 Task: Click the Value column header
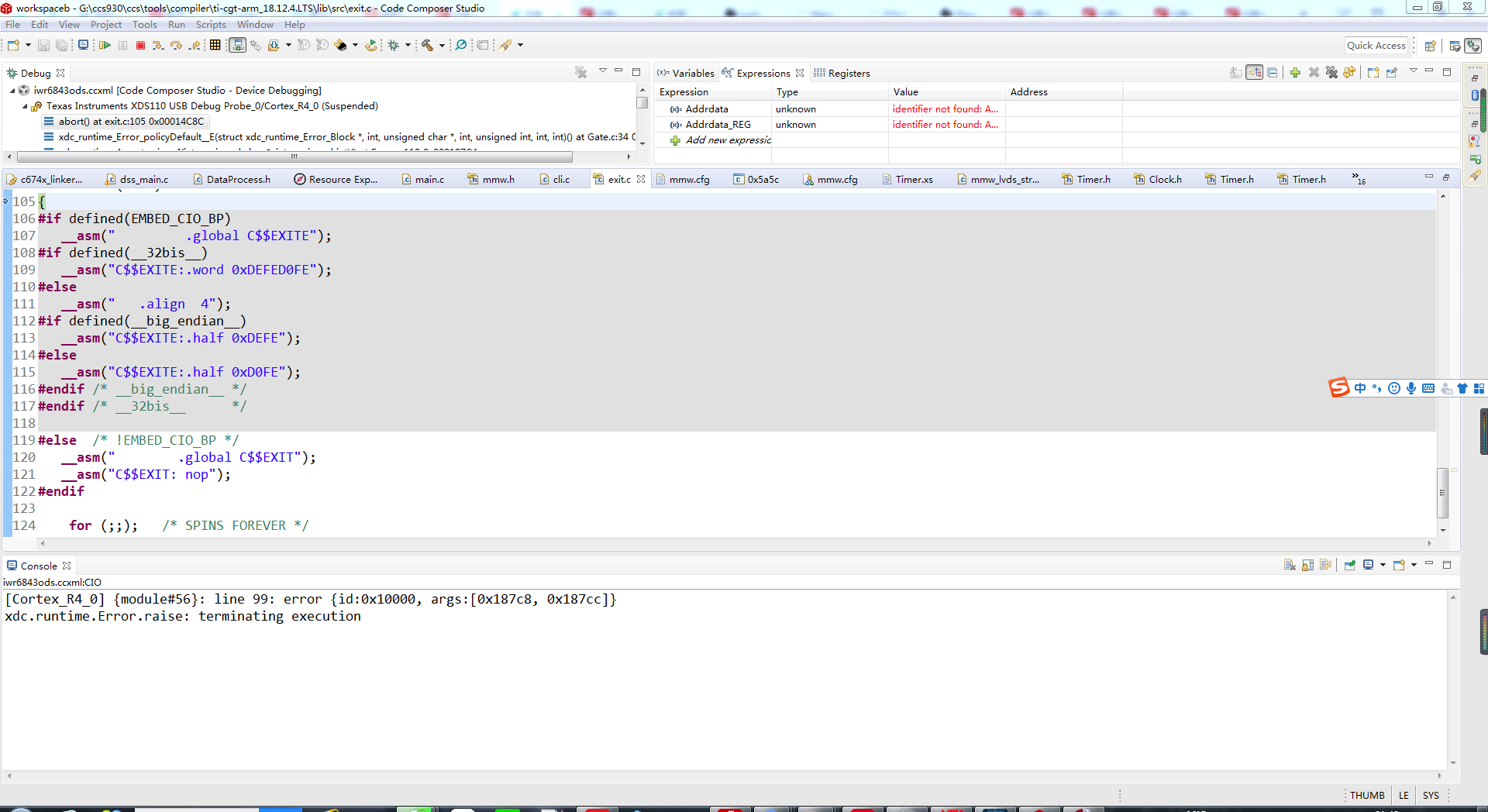click(946, 92)
